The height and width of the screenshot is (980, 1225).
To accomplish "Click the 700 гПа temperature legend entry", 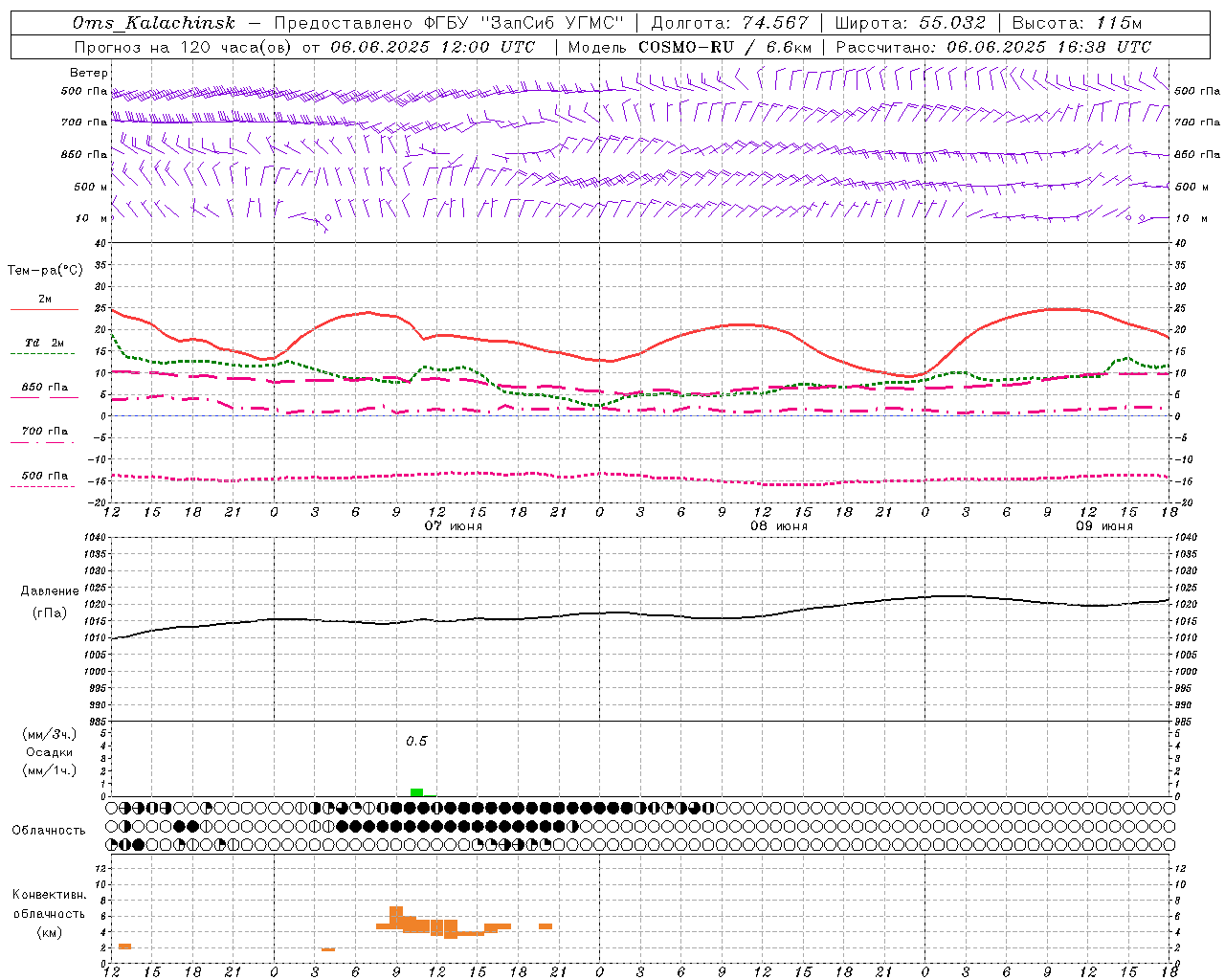I will (x=44, y=432).
